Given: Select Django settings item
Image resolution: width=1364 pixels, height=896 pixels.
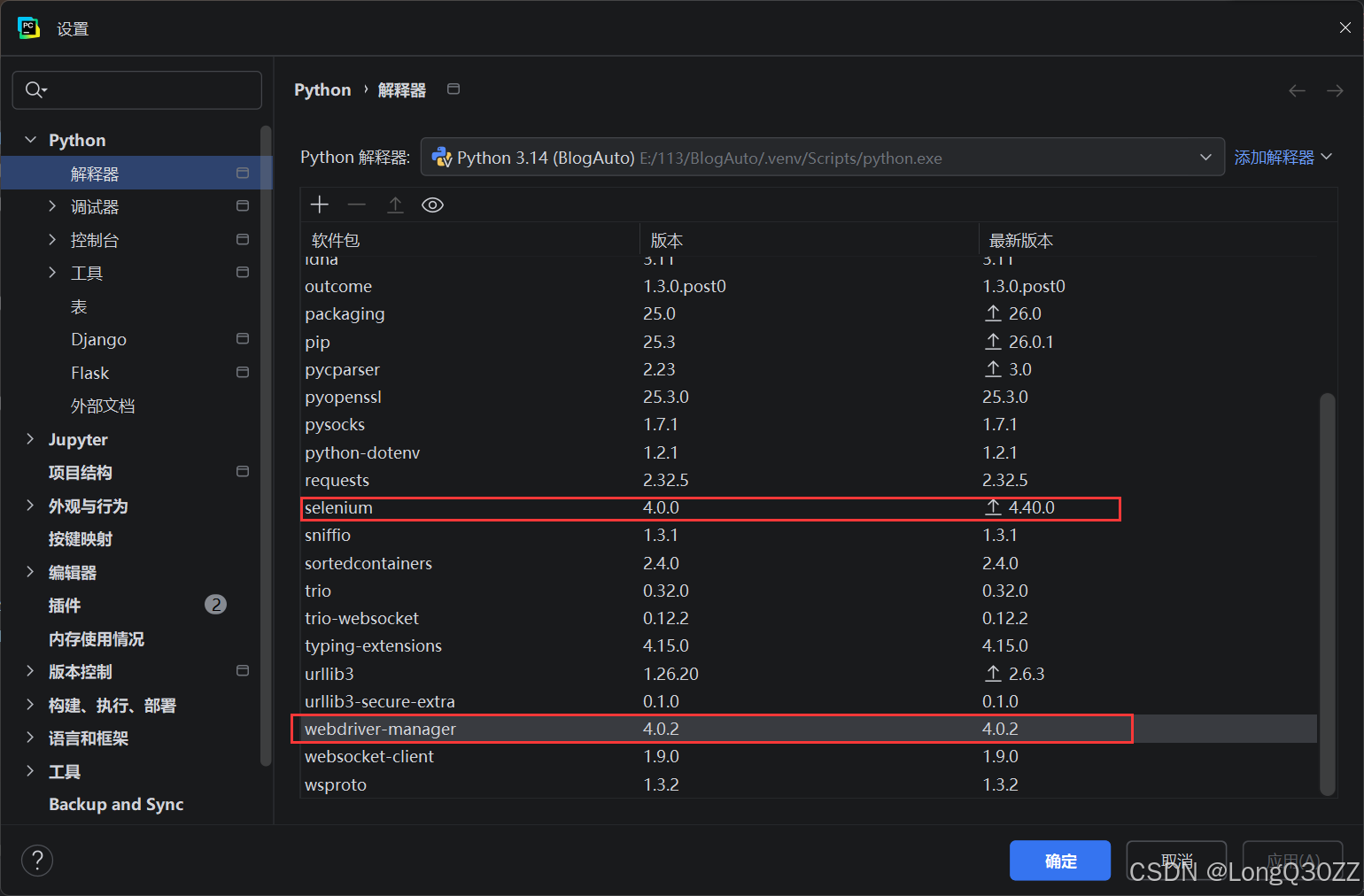Looking at the screenshot, I should tap(98, 339).
